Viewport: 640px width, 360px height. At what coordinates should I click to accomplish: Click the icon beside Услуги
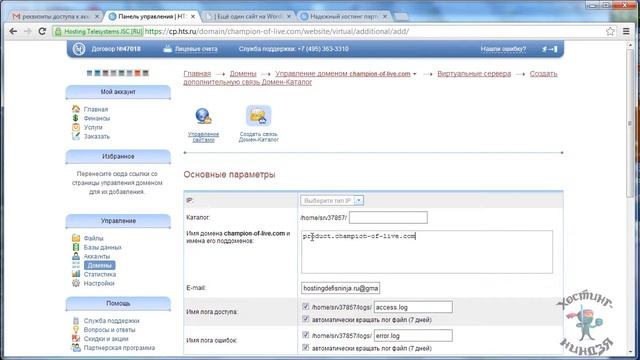pos(76,127)
